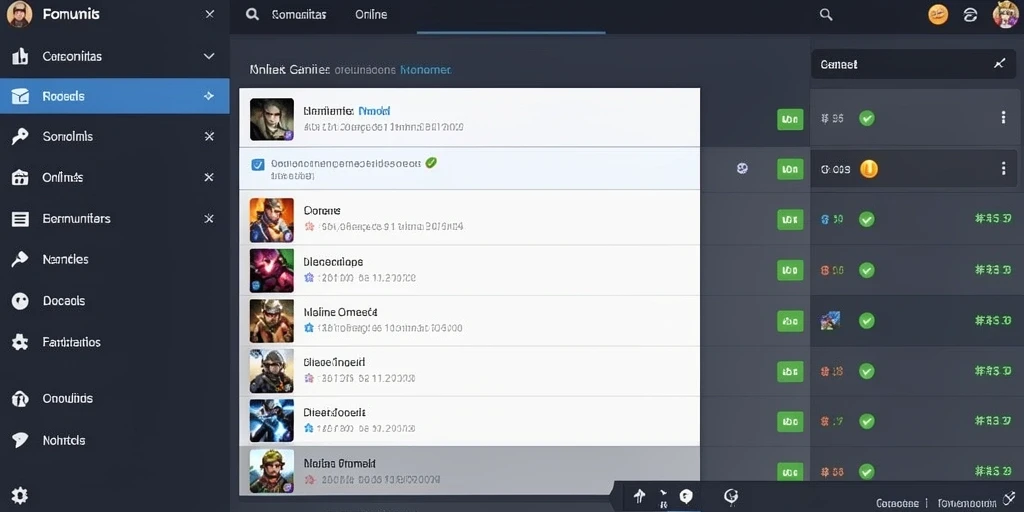The width and height of the screenshot is (1024, 512).
Task: Click the blue Nmoid link in first row
Action: (374, 111)
